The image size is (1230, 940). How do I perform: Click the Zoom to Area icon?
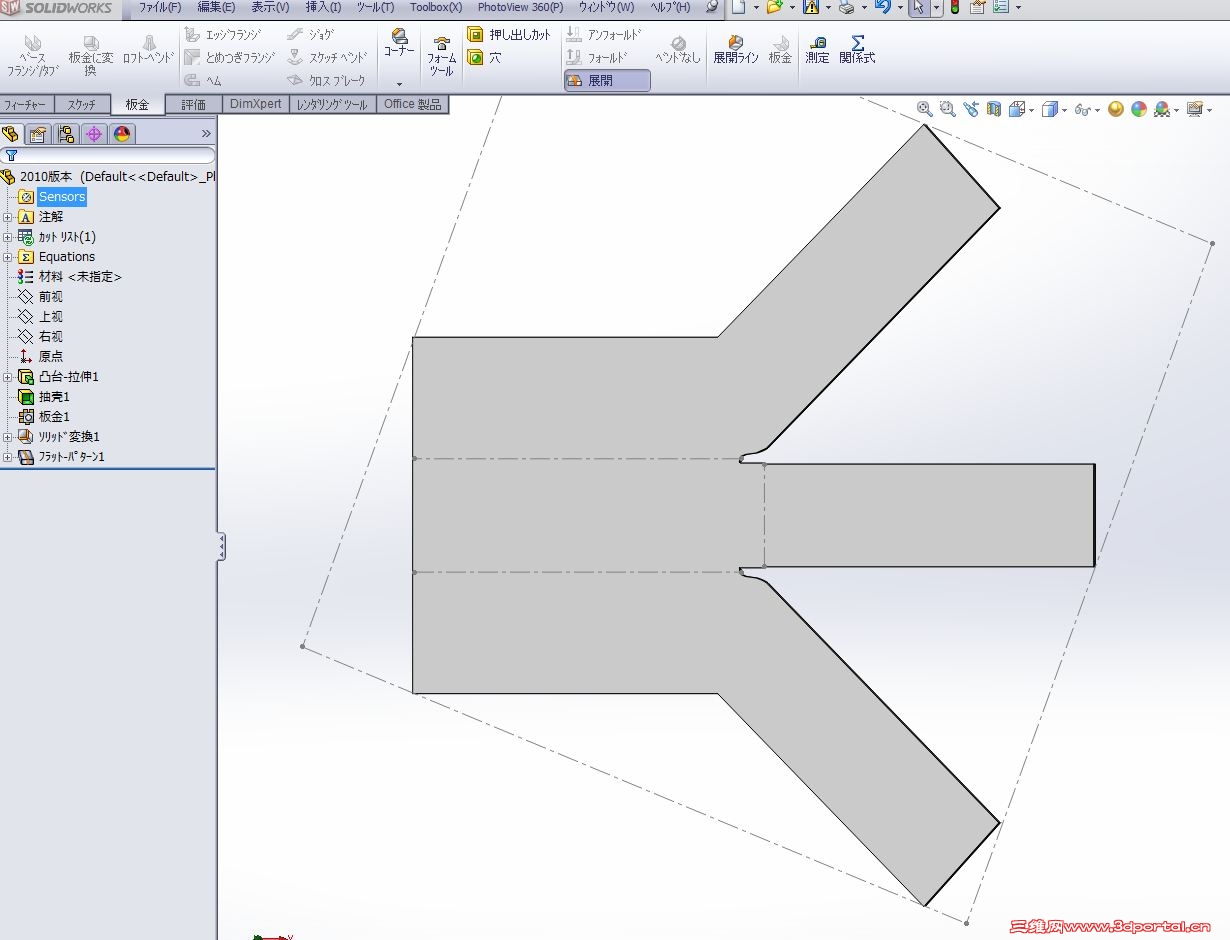click(948, 109)
